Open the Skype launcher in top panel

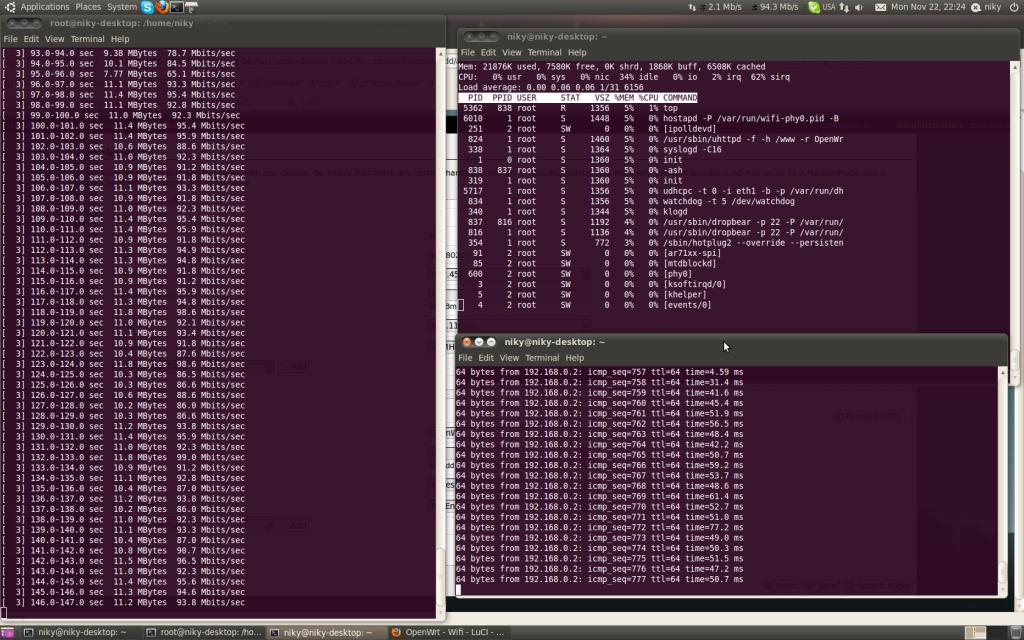(x=147, y=7)
